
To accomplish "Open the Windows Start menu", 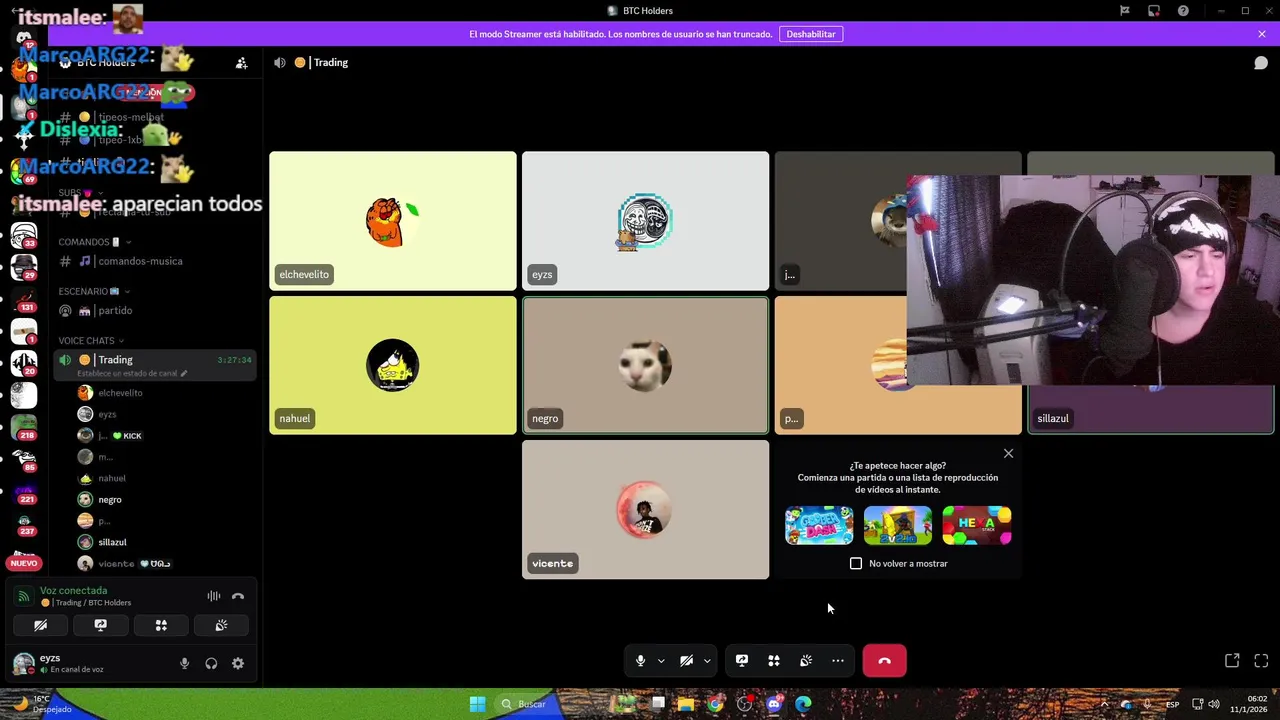I will click(x=478, y=704).
